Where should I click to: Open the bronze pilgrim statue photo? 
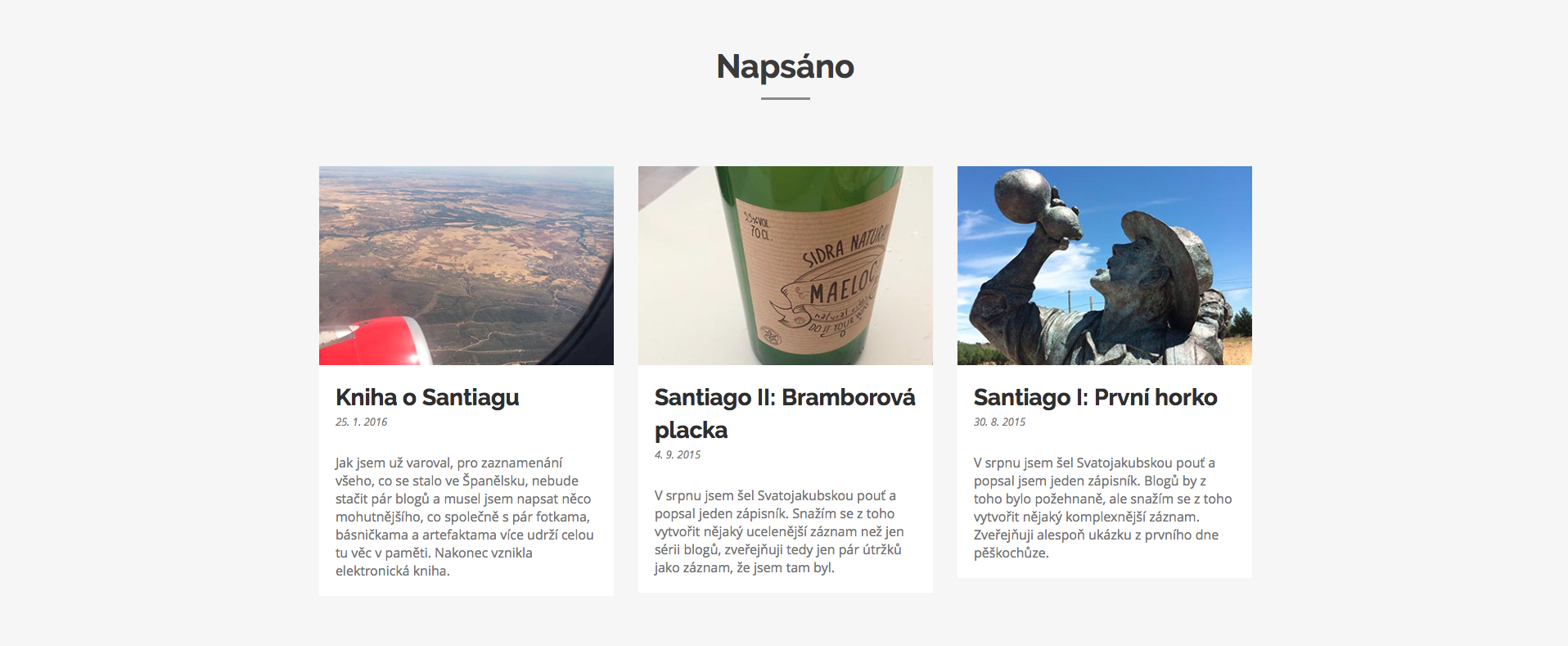(1105, 265)
